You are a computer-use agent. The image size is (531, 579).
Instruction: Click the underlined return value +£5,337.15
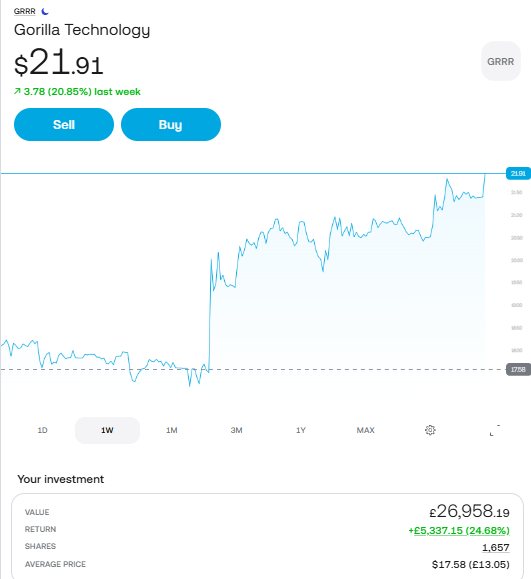(x=459, y=531)
